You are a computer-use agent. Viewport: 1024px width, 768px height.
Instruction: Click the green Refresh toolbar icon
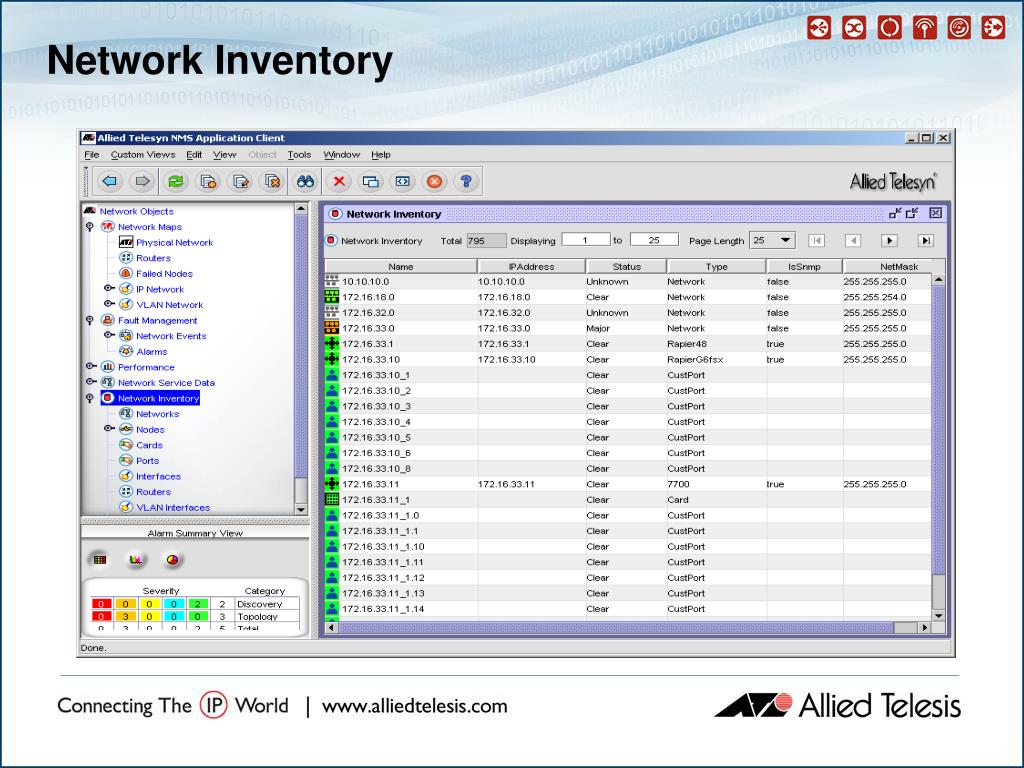(x=176, y=181)
